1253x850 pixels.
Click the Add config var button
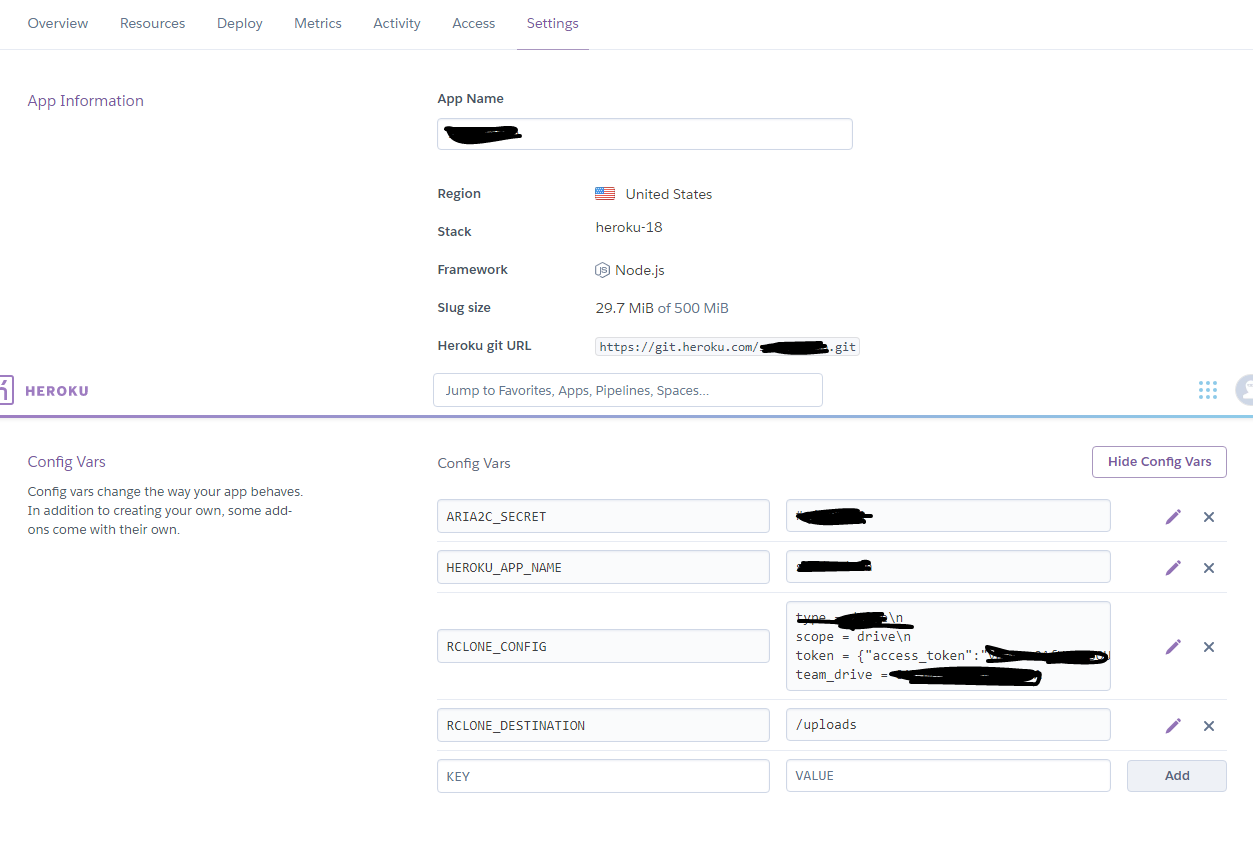click(1176, 776)
